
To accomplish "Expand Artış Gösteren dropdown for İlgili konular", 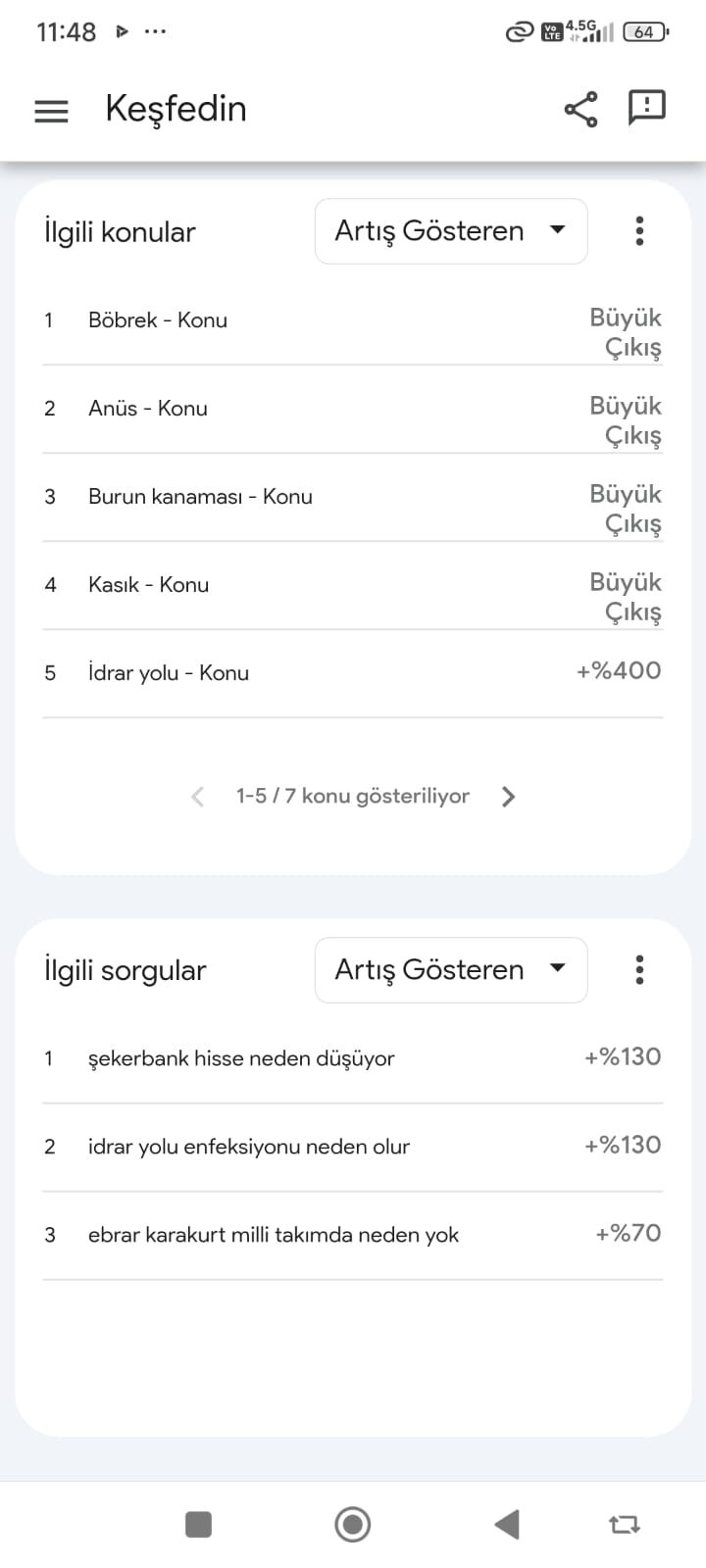I will coord(451,231).
